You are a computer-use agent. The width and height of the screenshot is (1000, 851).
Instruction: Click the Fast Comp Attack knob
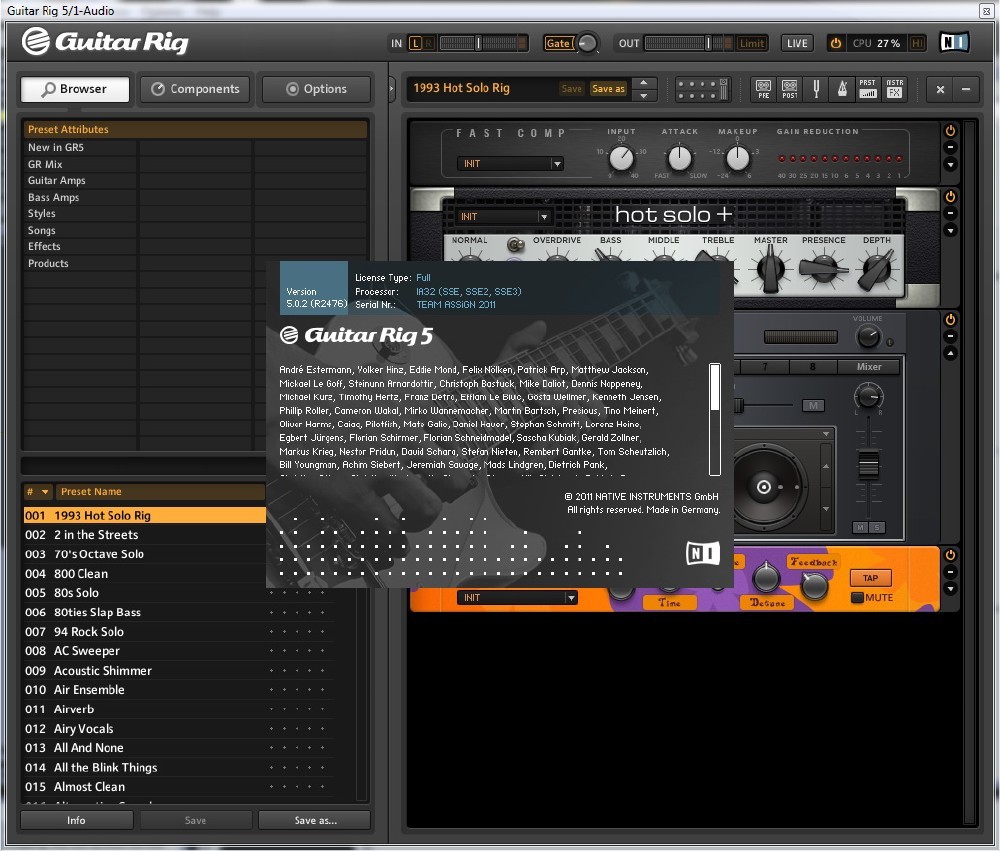pos(679,158)
